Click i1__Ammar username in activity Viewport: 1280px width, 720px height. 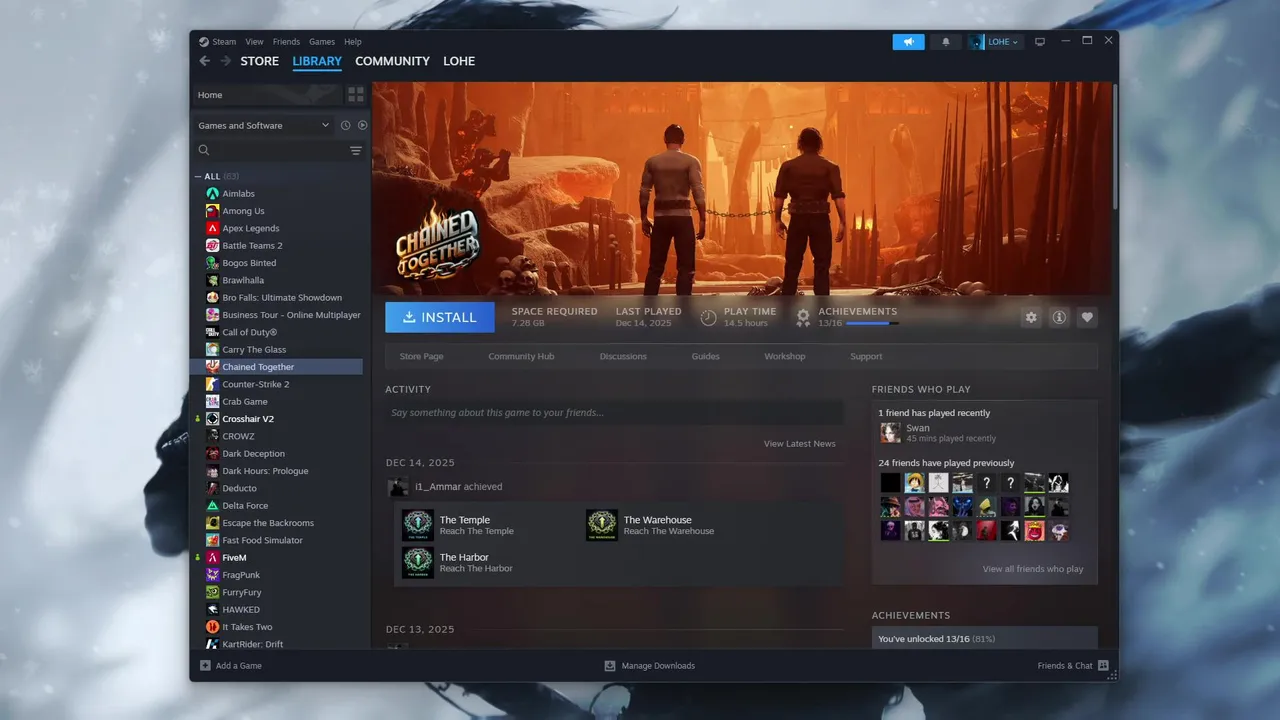pos(436,487)
